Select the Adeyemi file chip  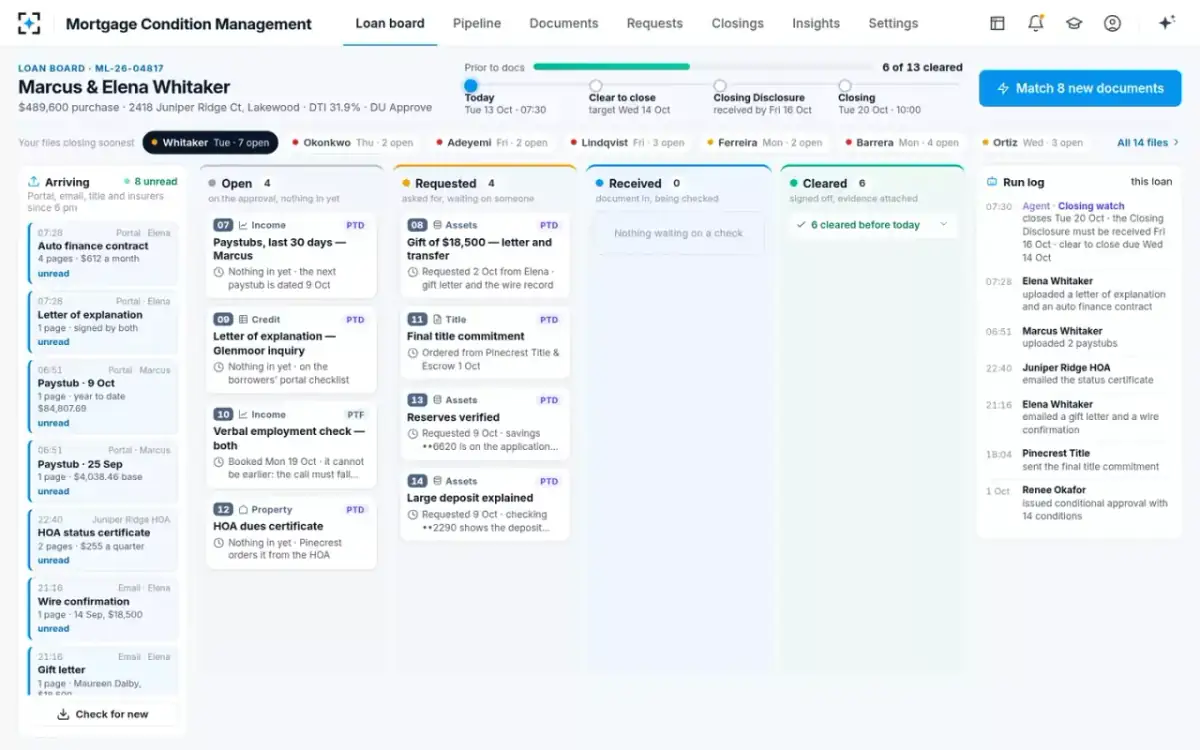491,143
